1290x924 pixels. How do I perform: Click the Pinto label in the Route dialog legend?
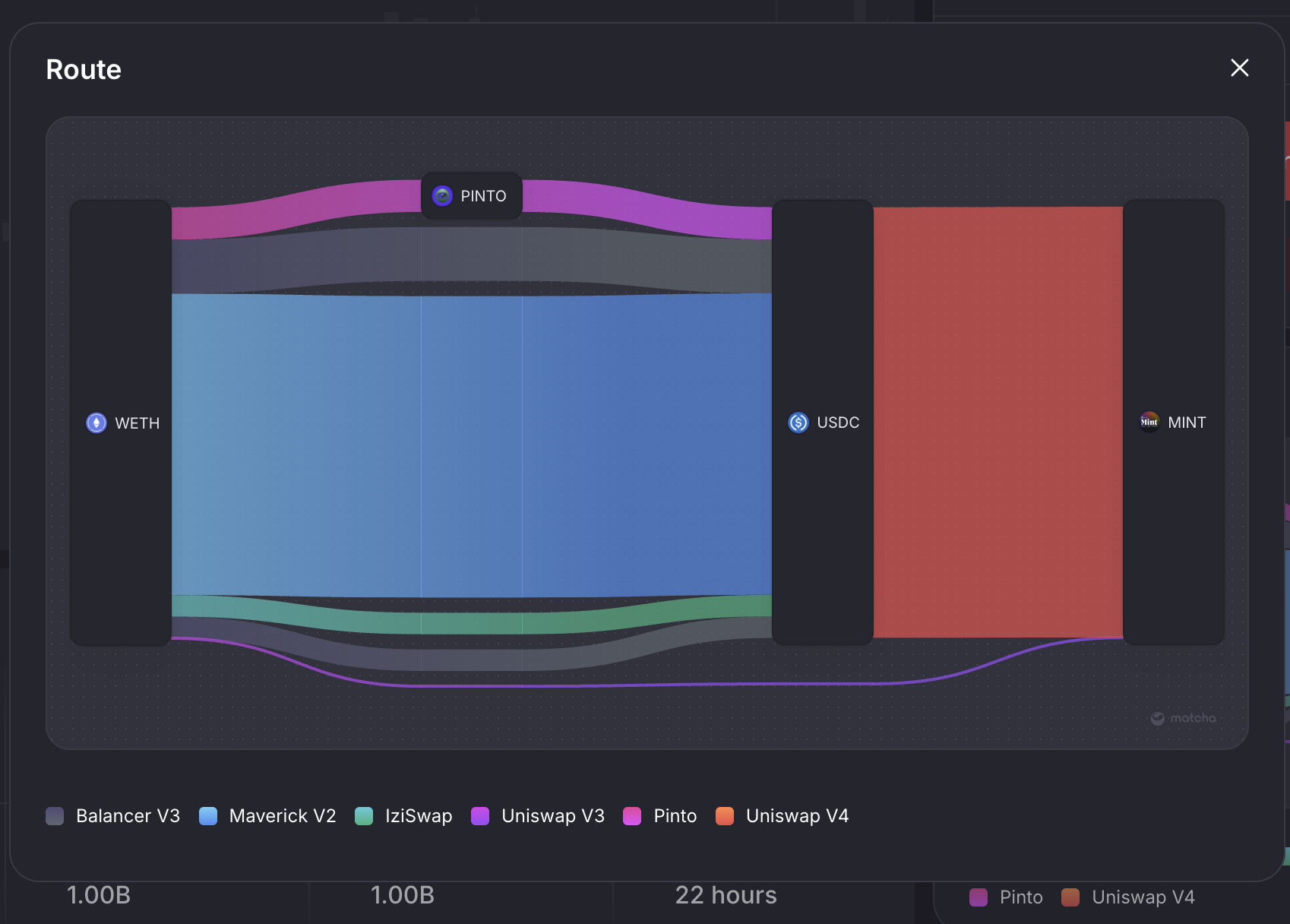tap(675, 816)
